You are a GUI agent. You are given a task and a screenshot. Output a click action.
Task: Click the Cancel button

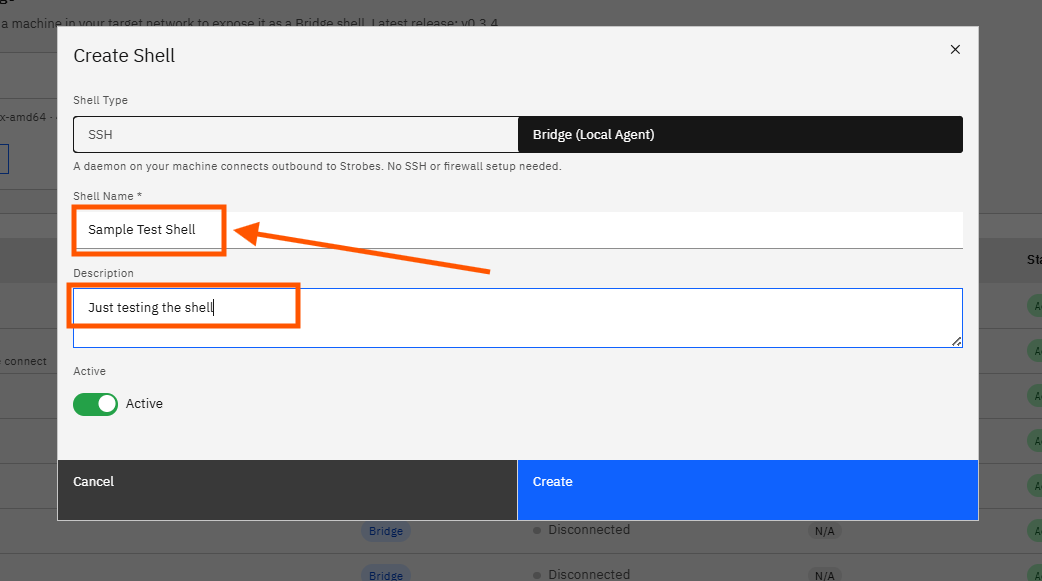(287, 490)
